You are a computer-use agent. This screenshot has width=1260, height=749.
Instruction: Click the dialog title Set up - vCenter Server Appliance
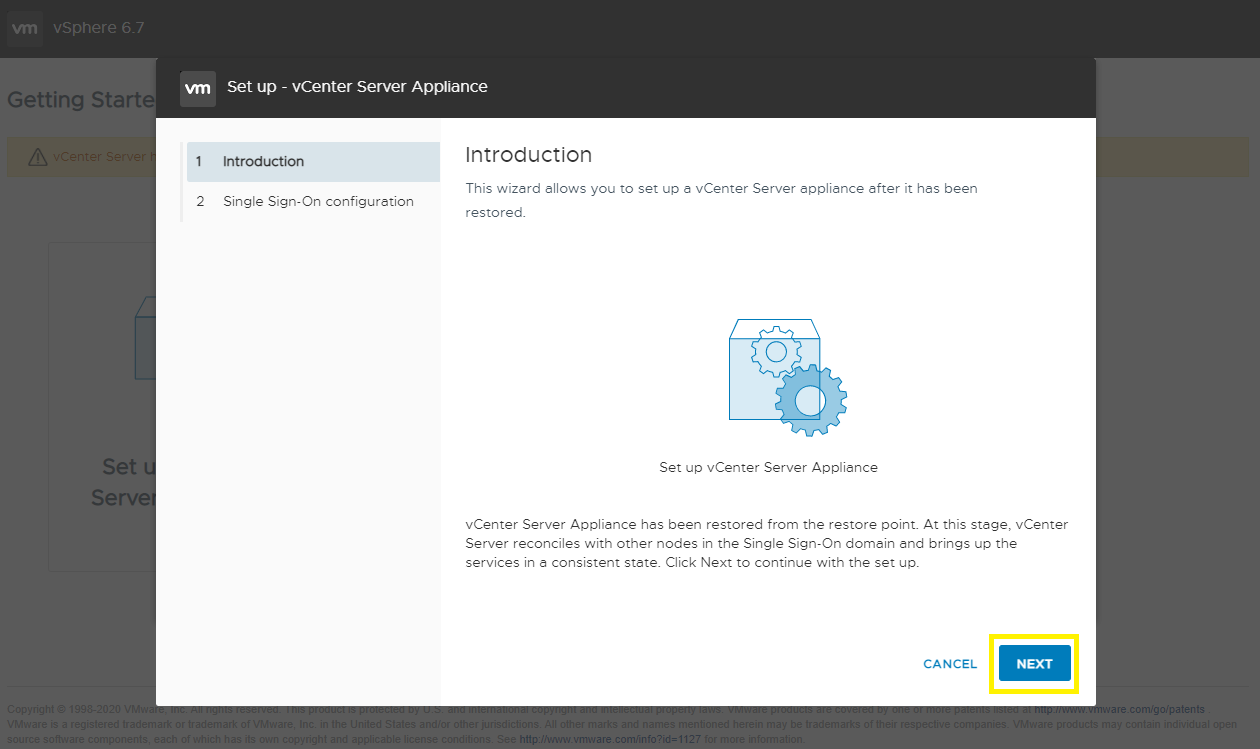pos(358,87)
